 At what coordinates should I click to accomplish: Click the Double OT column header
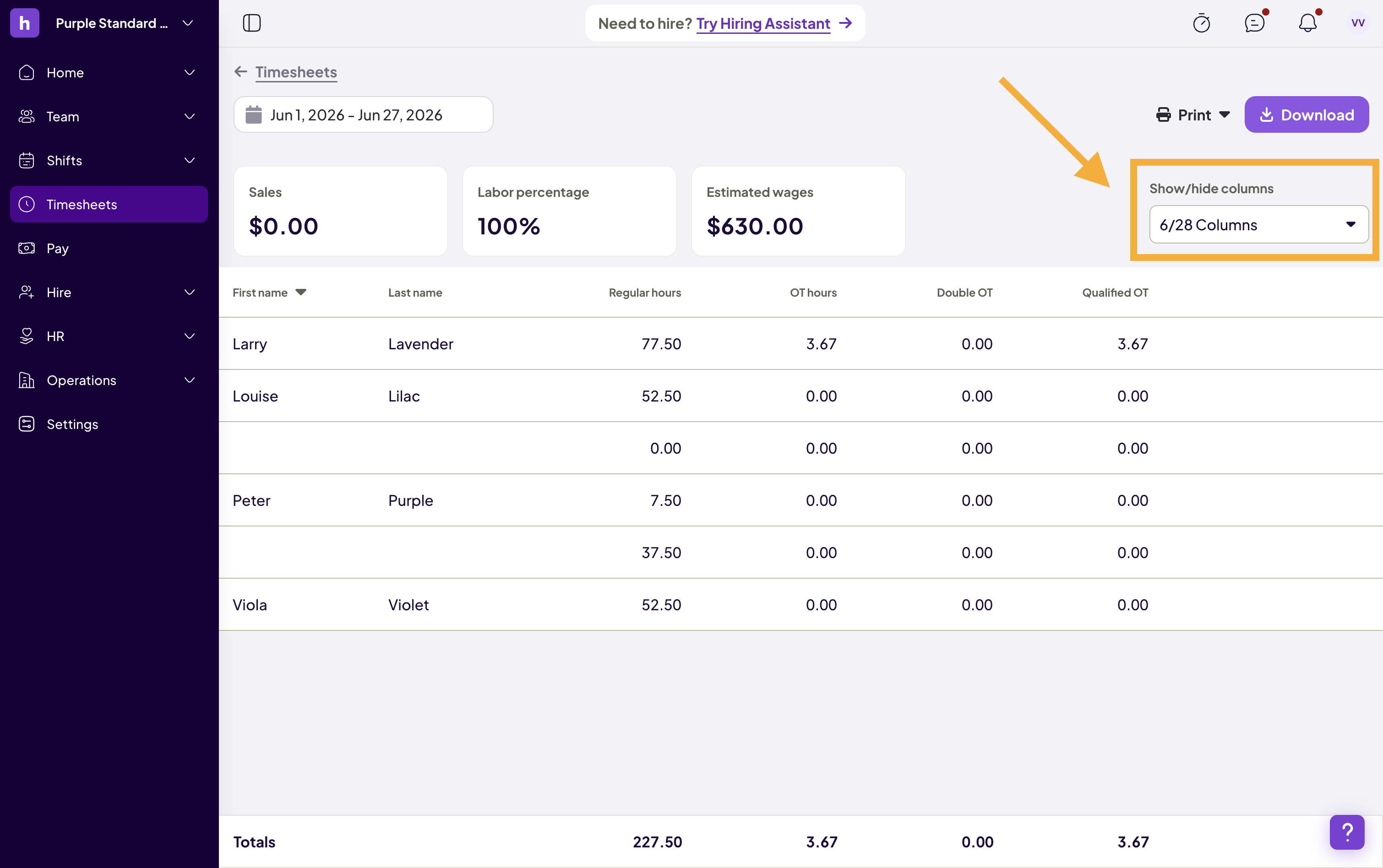pyautogui.click(x=964, y=293)
